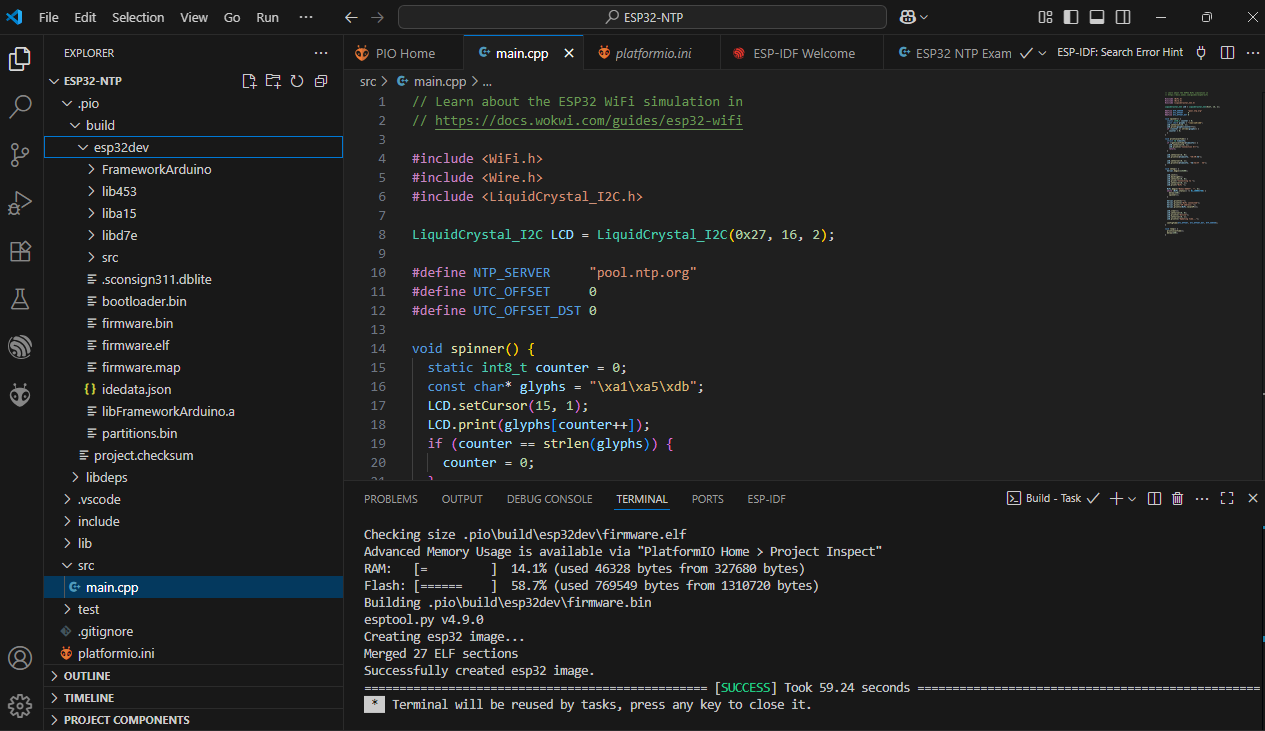Toggle the primary side bar visibility
The width and height of the screenshot is (1265, 731).
[1071, 17]
